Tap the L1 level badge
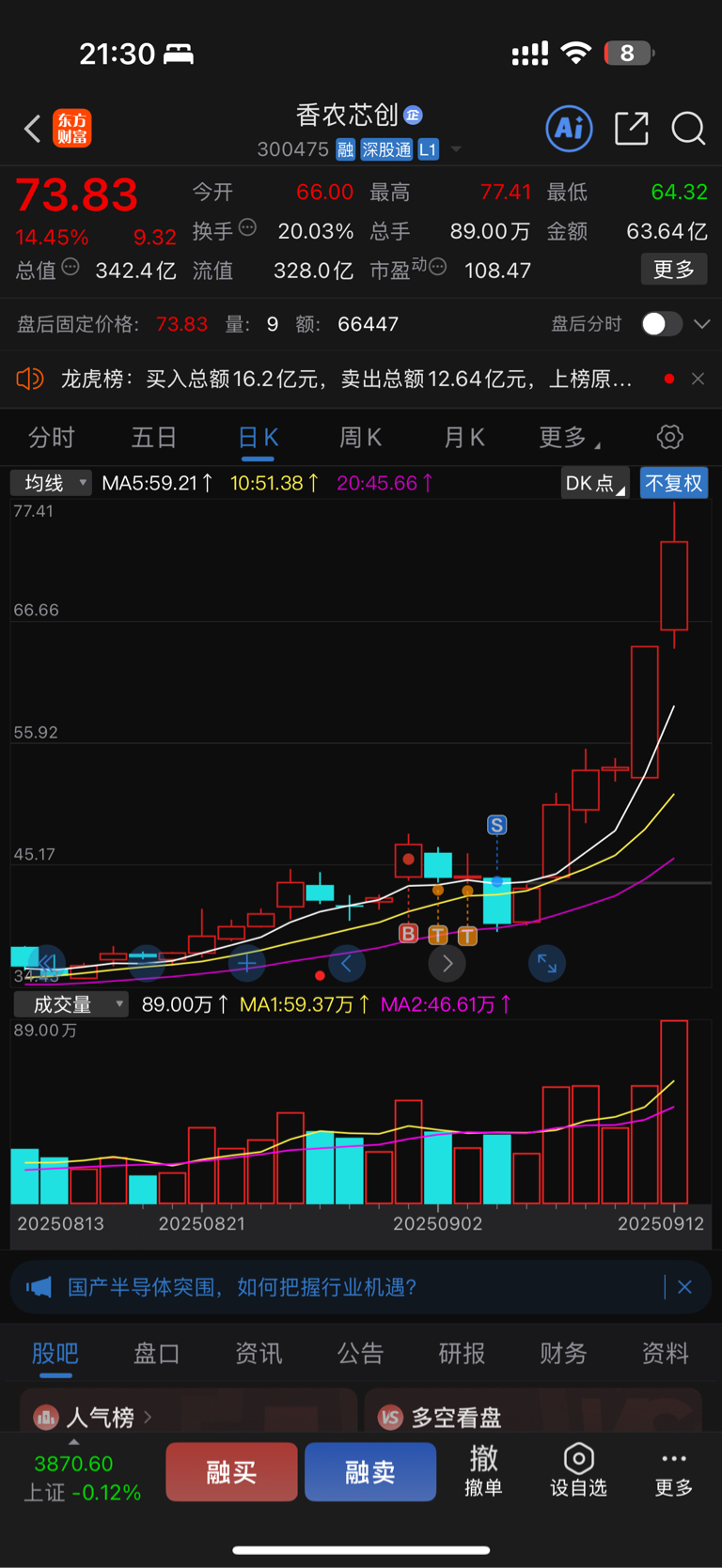The image size is (722, 1568). coord(428,149)
